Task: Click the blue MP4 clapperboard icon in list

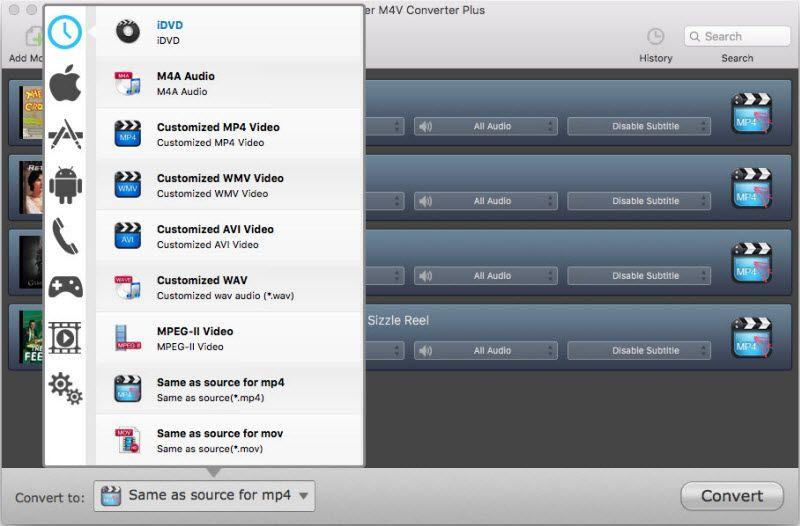Action: [x=128, y=134]
